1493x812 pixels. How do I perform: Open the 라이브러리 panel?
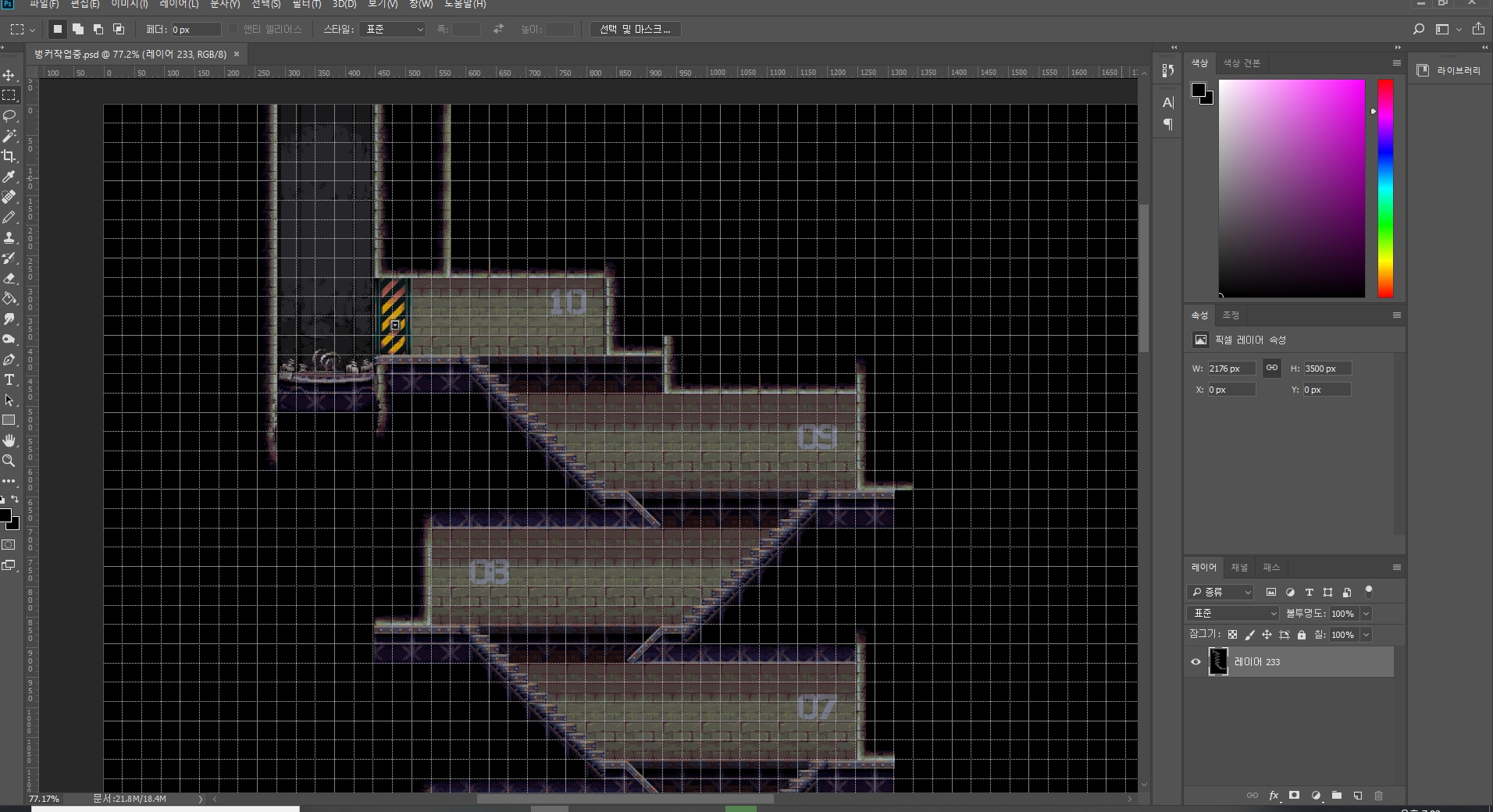tap(1450, 70)
